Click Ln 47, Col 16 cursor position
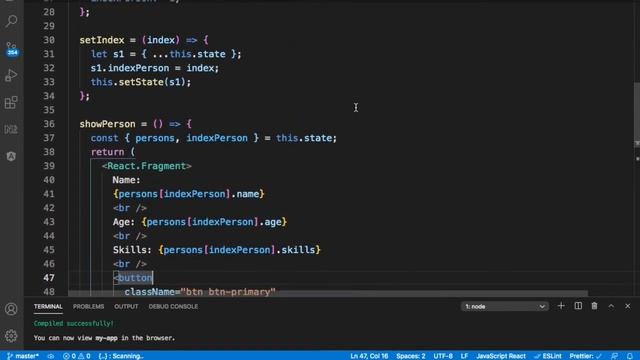Screen dimensions: 640x360 (369, 356)
